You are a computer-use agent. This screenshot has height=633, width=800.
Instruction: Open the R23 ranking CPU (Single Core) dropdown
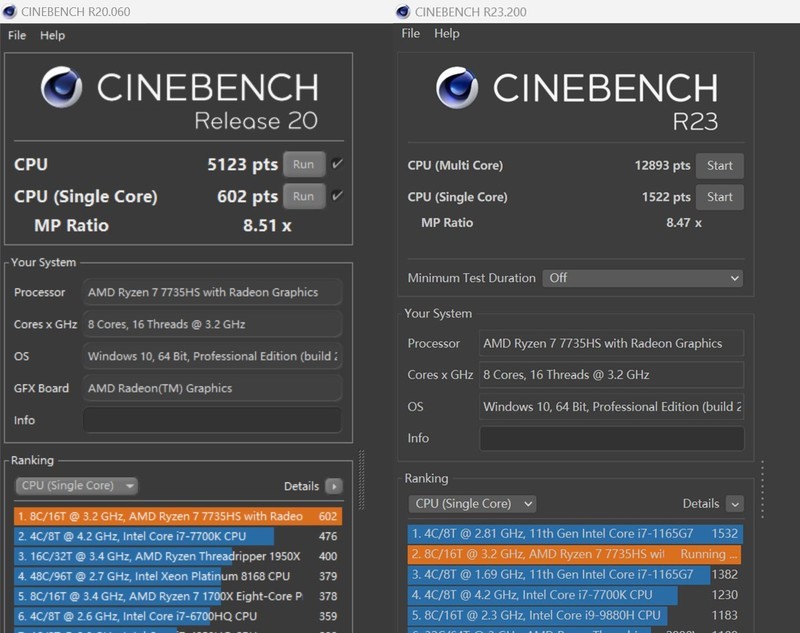472,504
